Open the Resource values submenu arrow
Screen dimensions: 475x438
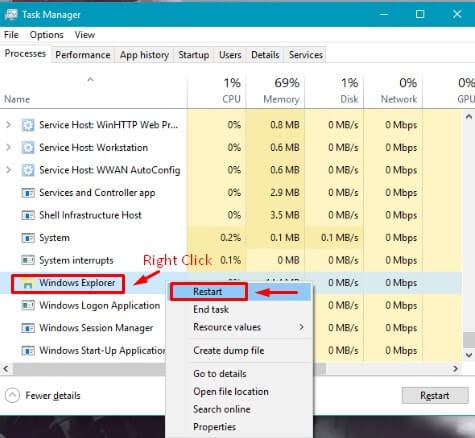click(x=301, y=327)
